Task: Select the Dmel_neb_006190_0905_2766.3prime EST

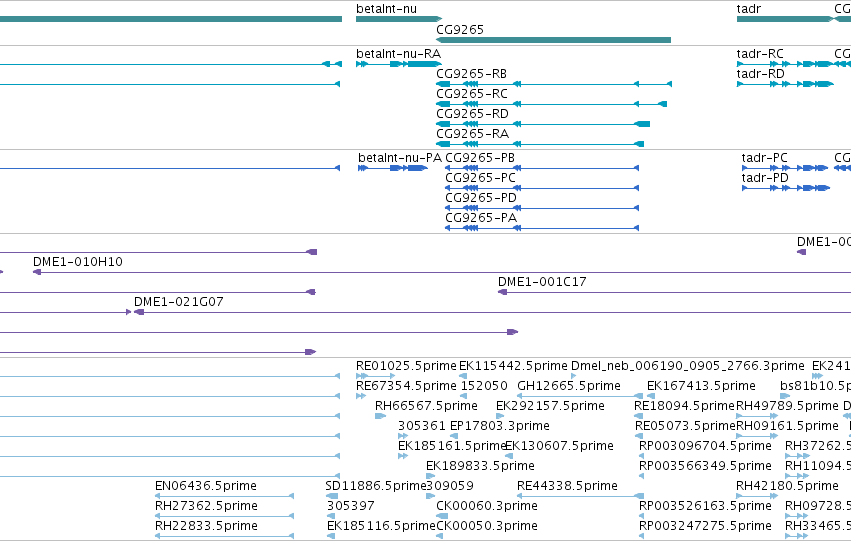Action: 574,376
